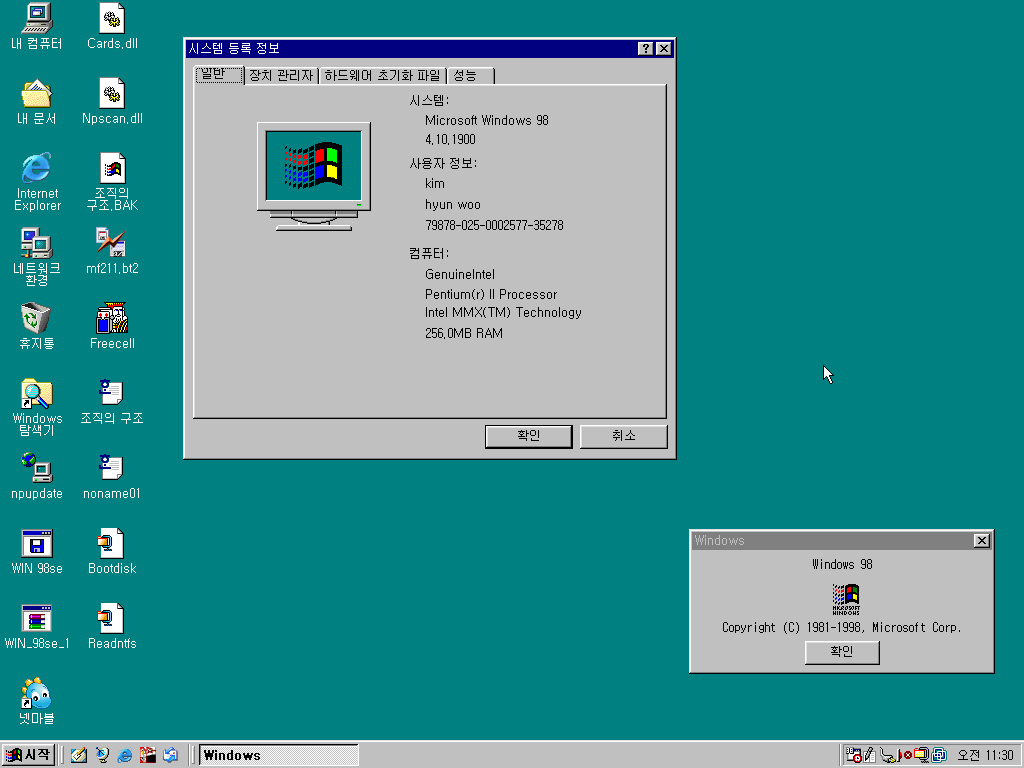Switch to the 장치 관리자 tab
Image resolution: width=1024 pixels, height=768 pixels.
[281, 76]
